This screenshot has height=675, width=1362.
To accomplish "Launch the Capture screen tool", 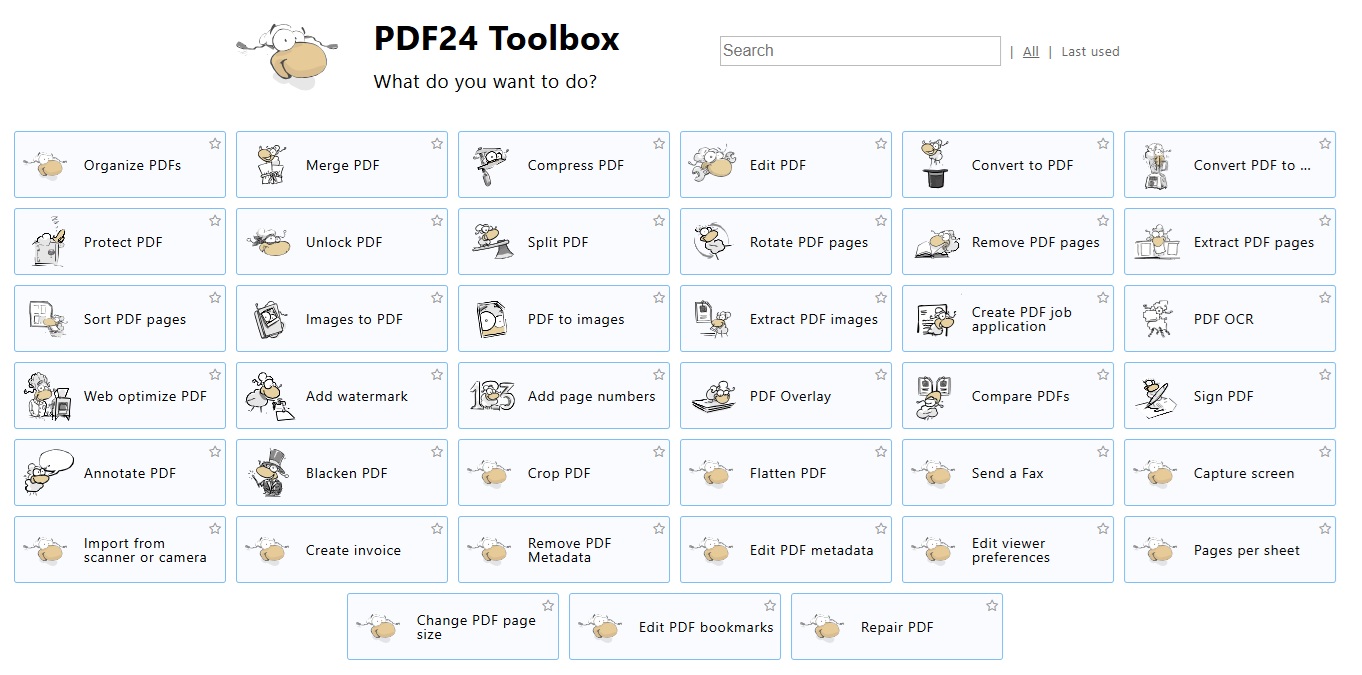I will (x=1243, y=473).
